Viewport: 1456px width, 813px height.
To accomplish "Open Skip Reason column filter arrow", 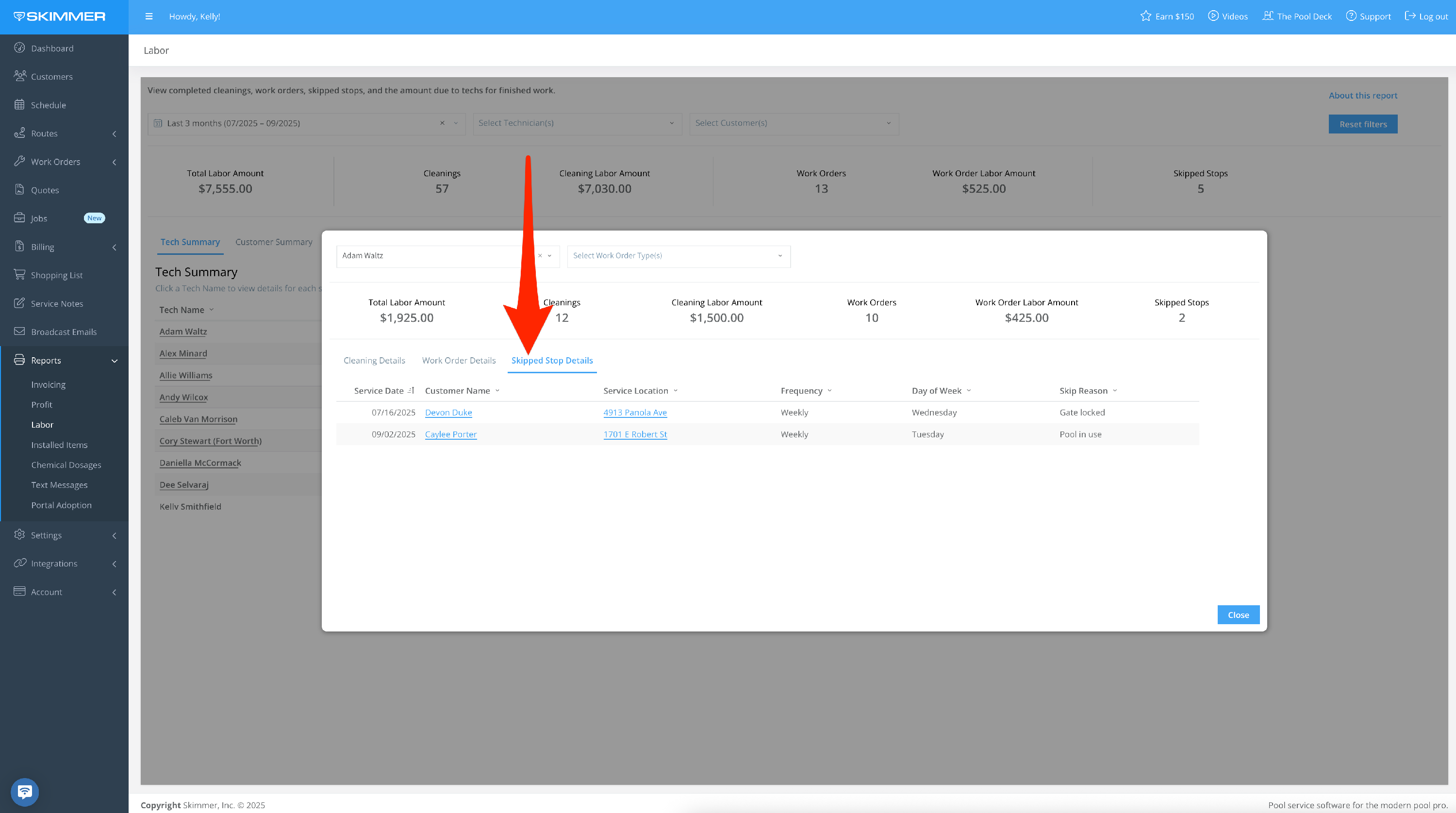I will (x=1115, y=391).
